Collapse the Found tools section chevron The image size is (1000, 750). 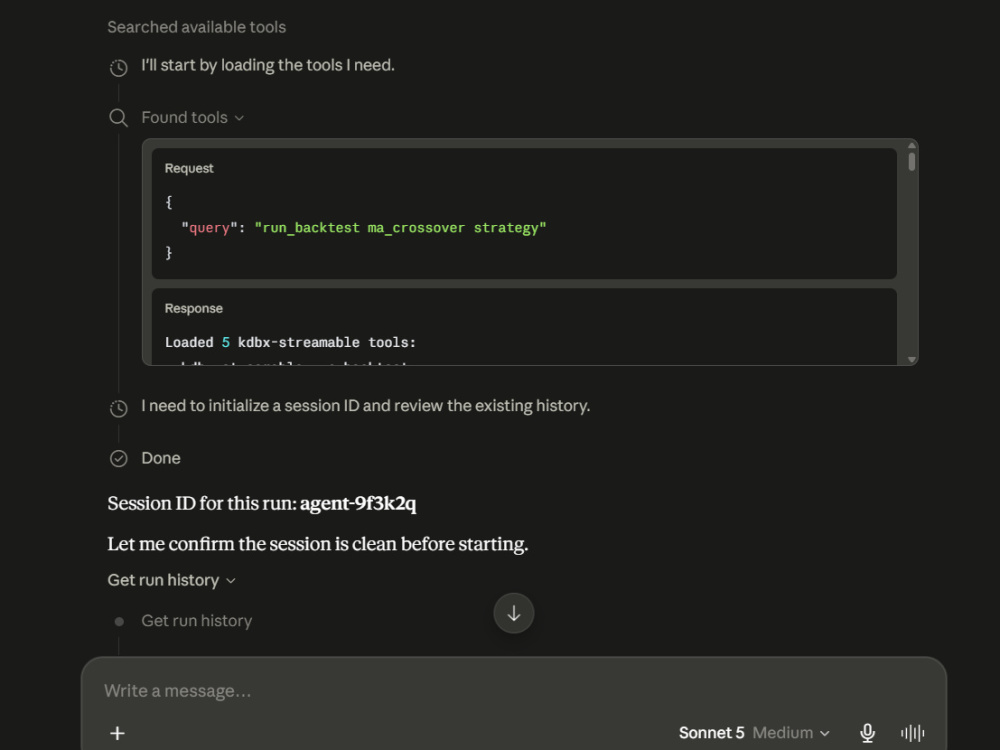[239, 118]
